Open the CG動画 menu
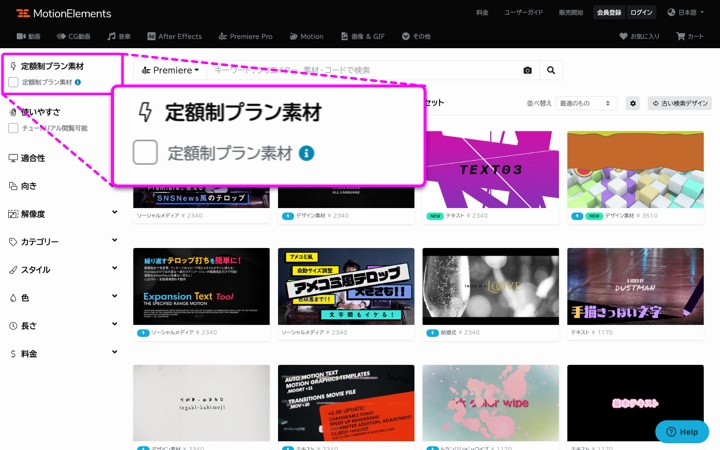 73,36
